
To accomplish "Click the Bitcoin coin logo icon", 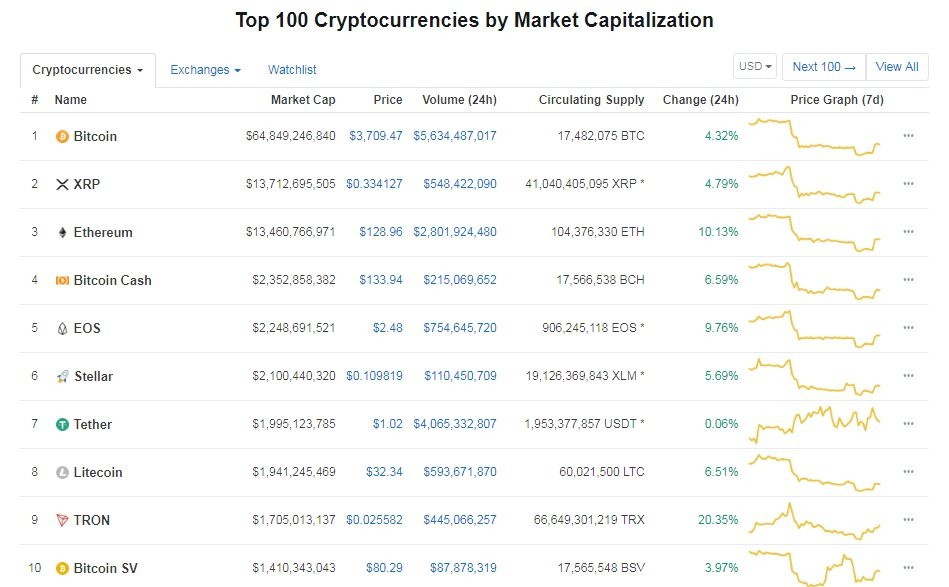I will pos(62,136).
